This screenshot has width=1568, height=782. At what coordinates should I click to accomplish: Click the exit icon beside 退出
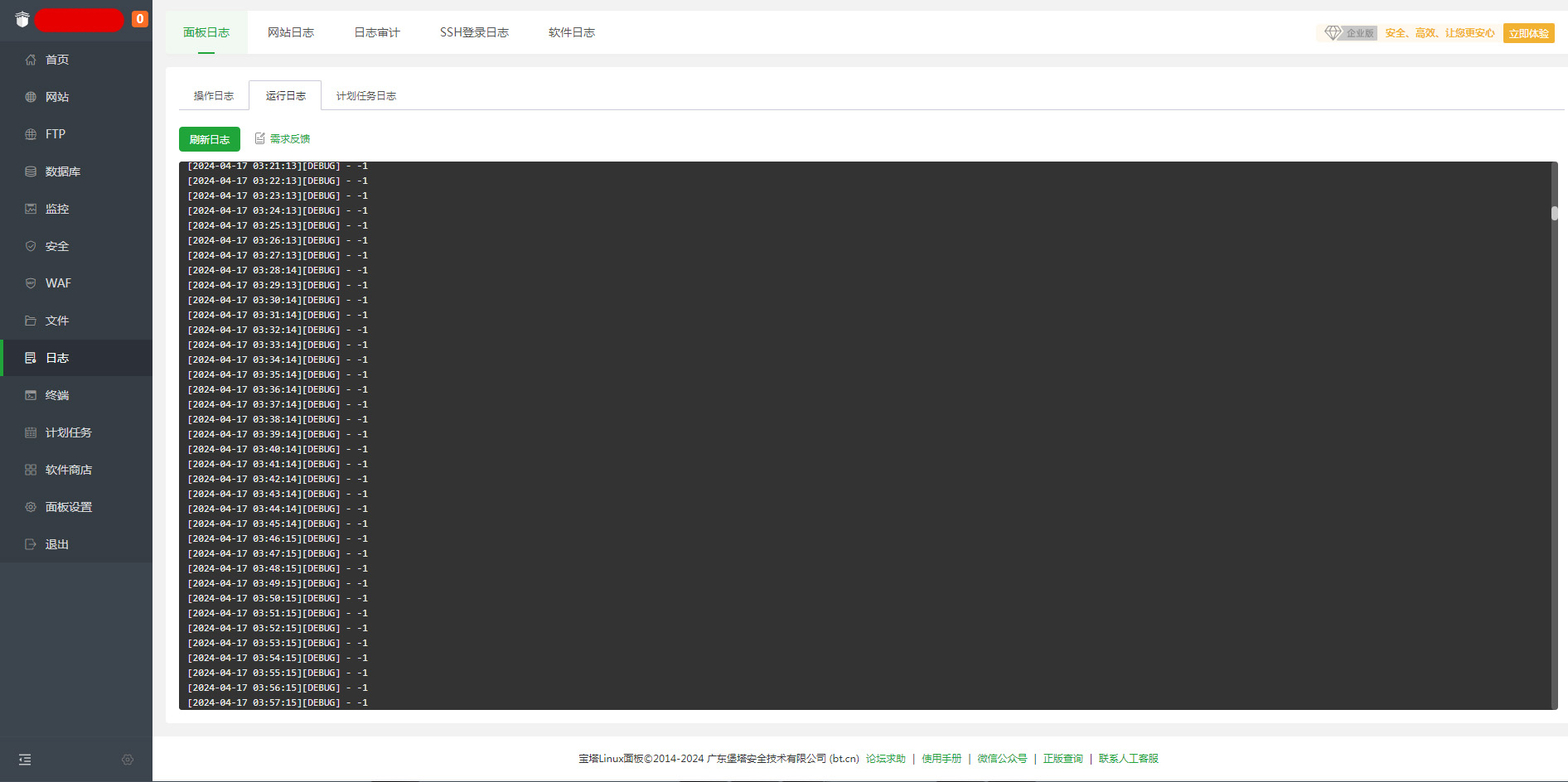pos(31,544)
